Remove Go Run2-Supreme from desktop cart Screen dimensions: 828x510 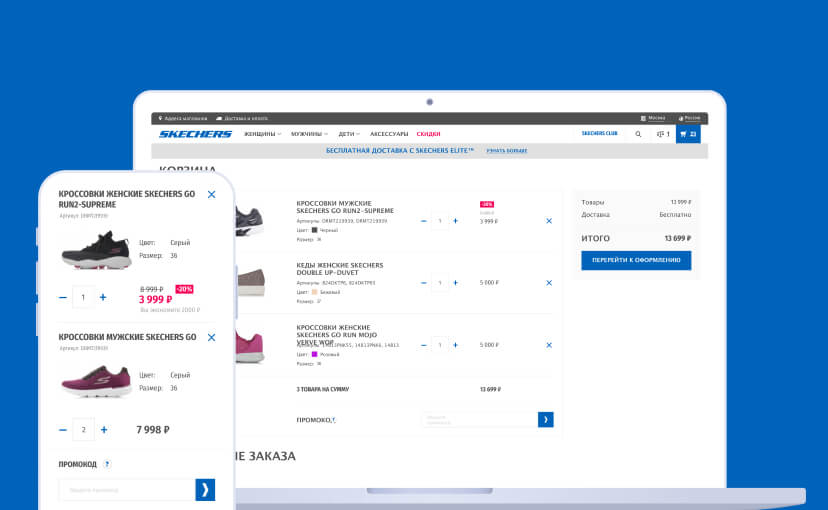point(548,221)
